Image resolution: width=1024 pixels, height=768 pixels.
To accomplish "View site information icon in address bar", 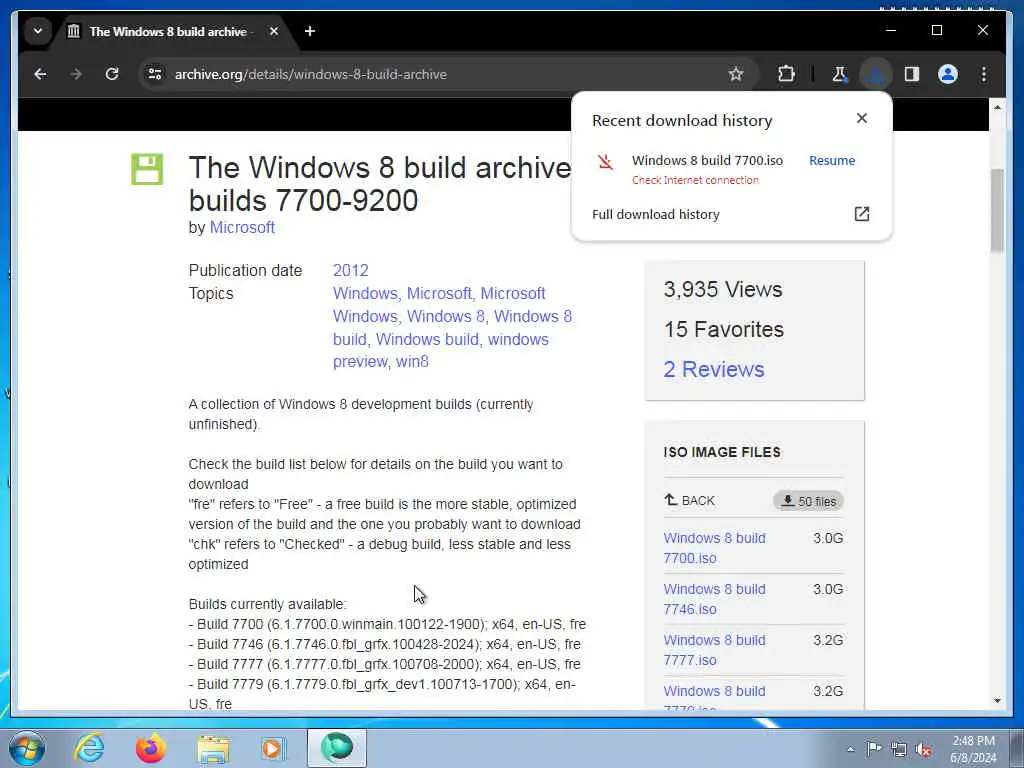I will point(155,74).
